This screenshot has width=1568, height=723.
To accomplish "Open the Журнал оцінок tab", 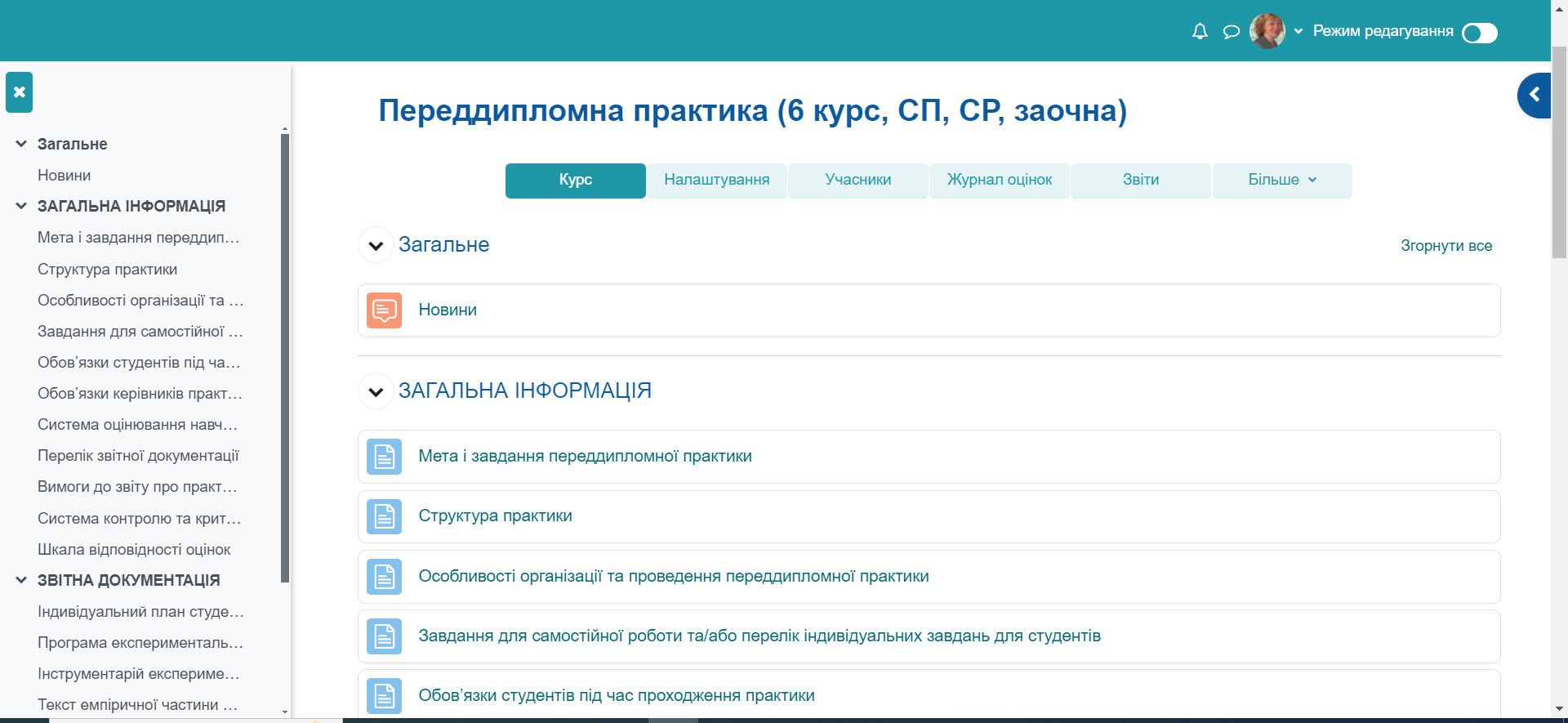I will (1000, 181).
